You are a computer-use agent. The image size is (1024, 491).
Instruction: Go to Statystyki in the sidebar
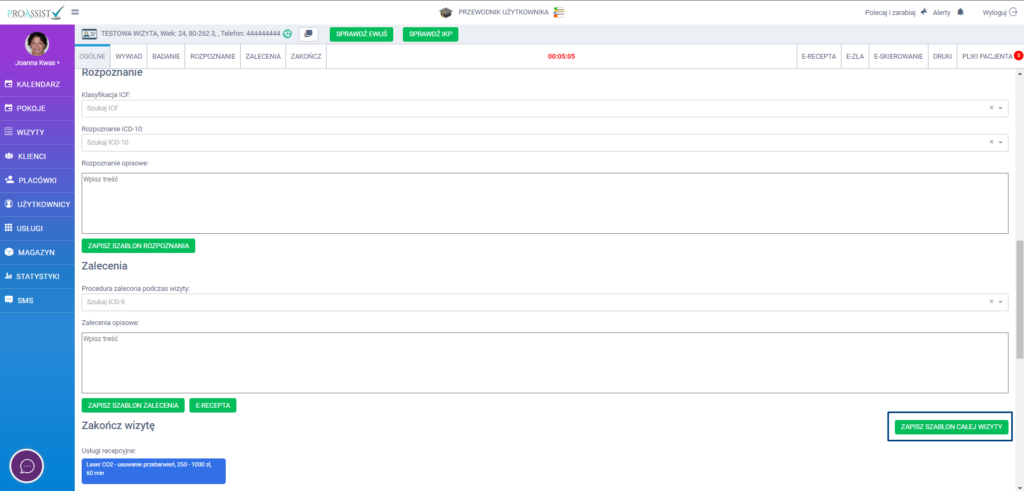point(38,276)
